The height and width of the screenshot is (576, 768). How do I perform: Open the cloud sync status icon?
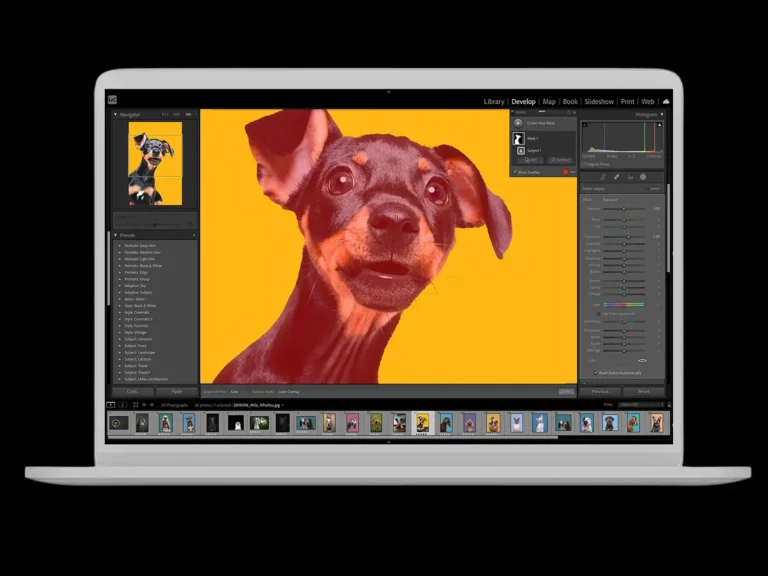coord(666,101)
